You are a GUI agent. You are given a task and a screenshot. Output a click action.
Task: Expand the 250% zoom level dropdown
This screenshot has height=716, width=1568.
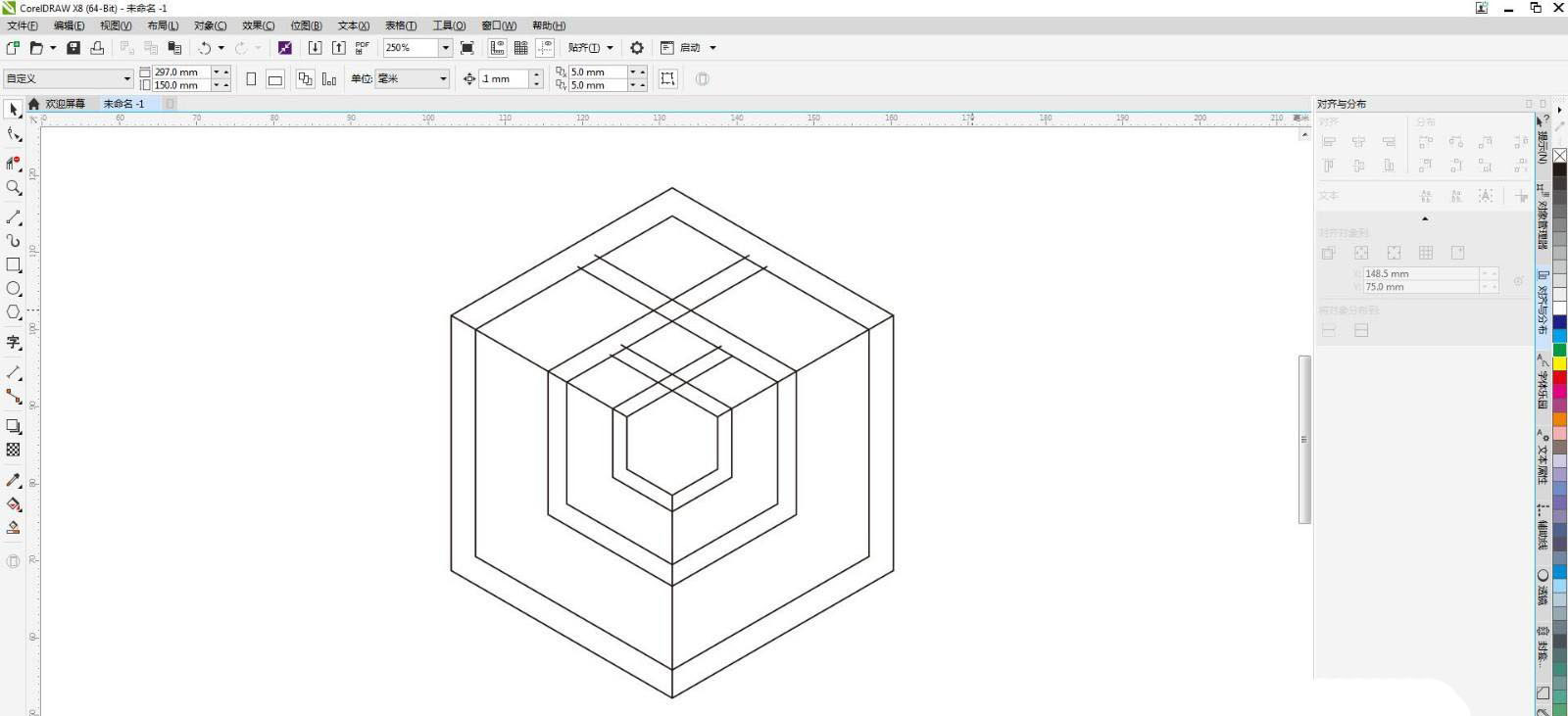445,48
